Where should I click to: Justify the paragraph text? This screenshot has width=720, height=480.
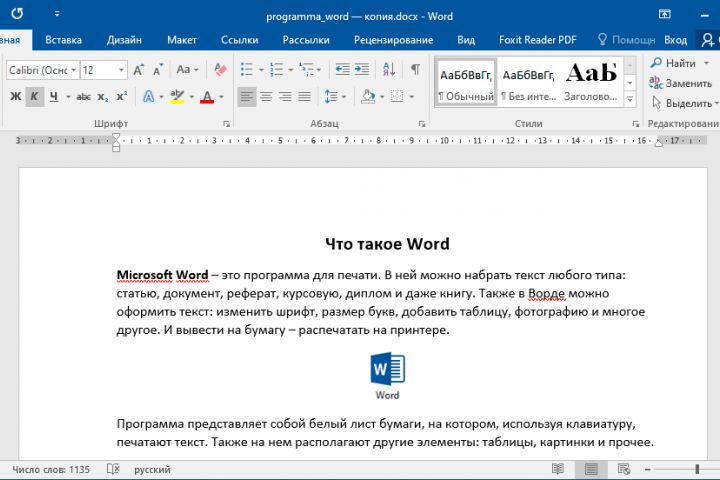(304, 97)
